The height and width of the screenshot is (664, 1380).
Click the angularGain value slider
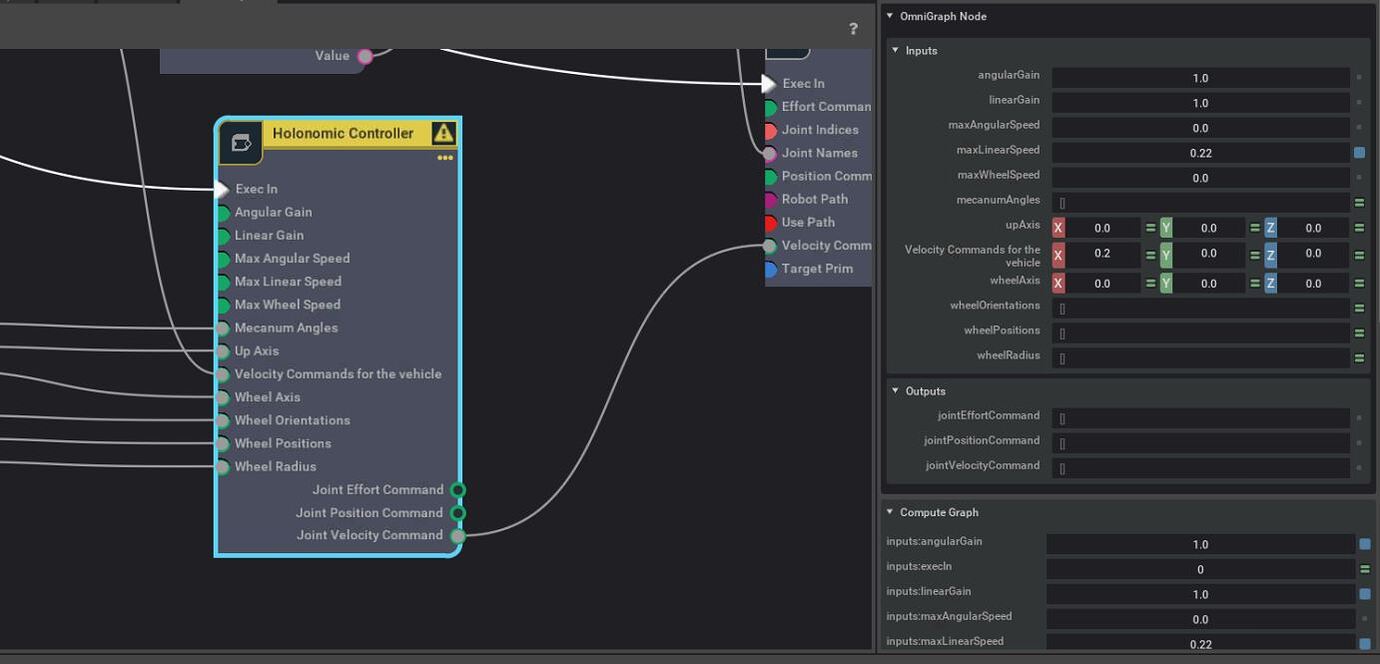click(x=1200, y=77)
